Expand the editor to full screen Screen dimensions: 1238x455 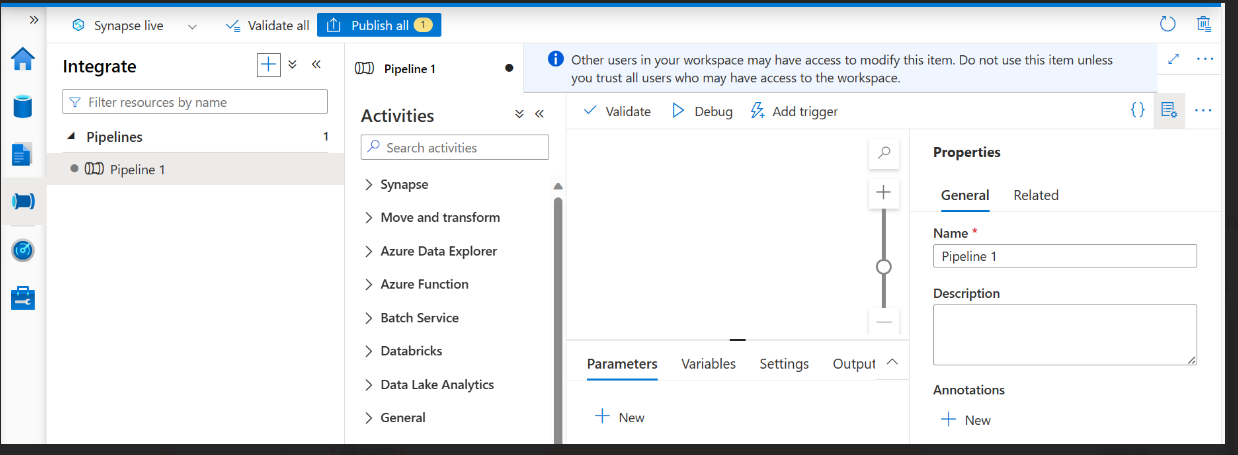coord(1174,59)
